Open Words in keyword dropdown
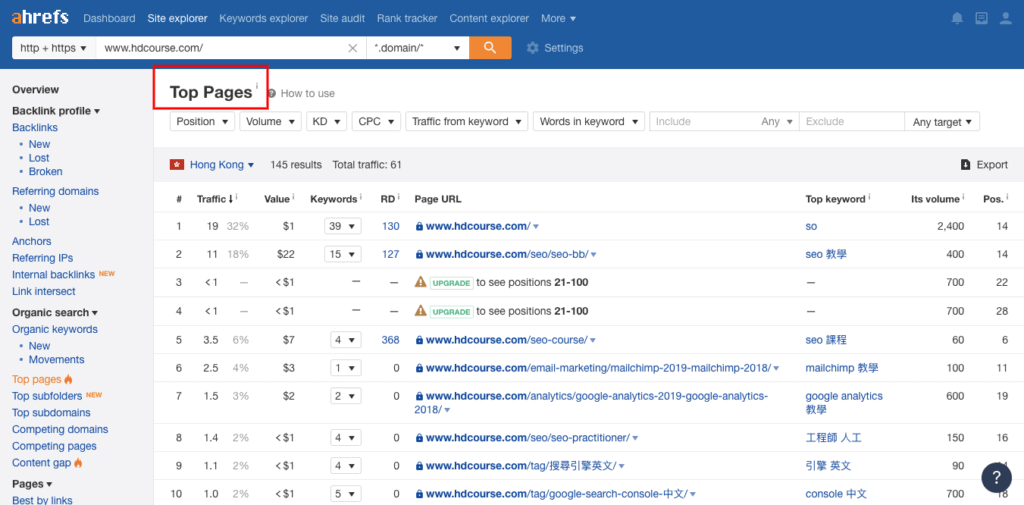 pyautogui.click(x=588, y=122)
